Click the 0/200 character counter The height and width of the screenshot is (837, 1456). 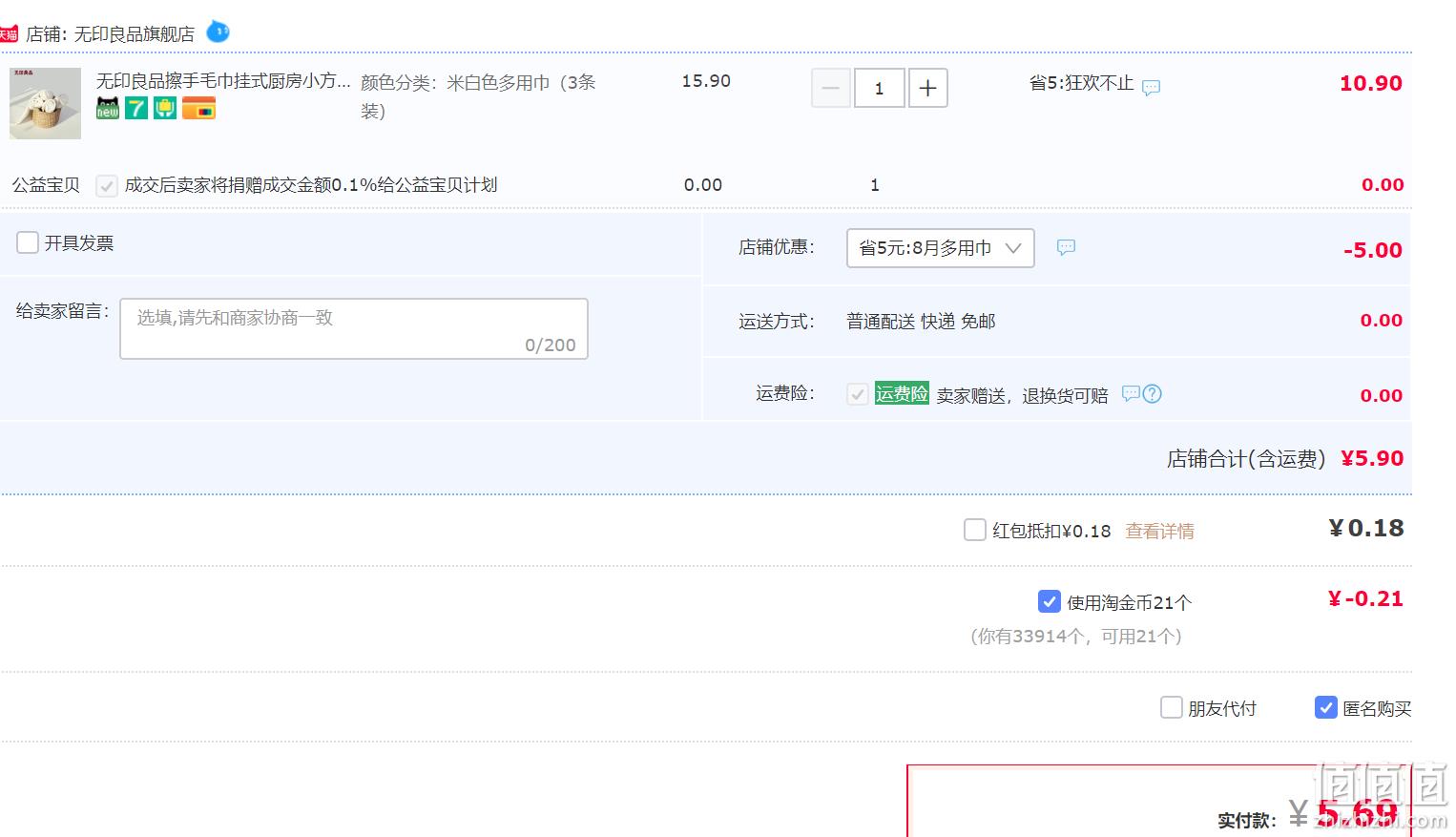[551, 345]
